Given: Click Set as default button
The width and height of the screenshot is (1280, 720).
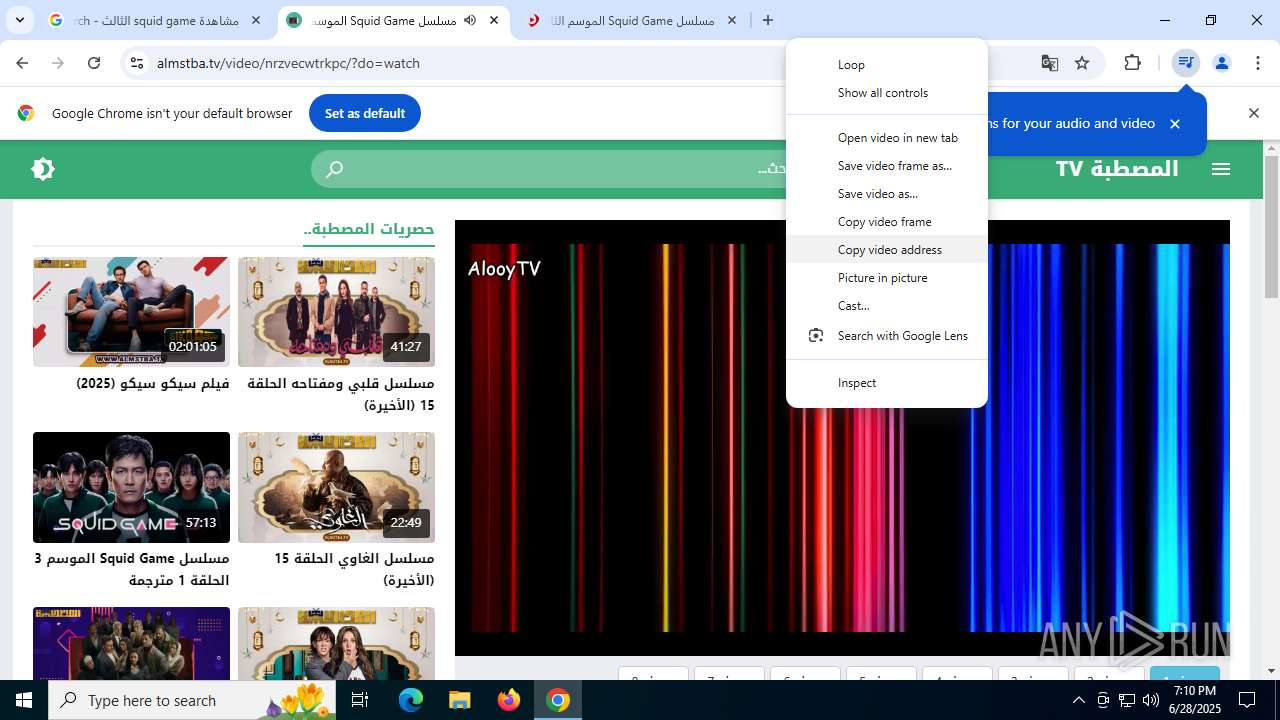Looking at the screenshot, I should point(365,113).
